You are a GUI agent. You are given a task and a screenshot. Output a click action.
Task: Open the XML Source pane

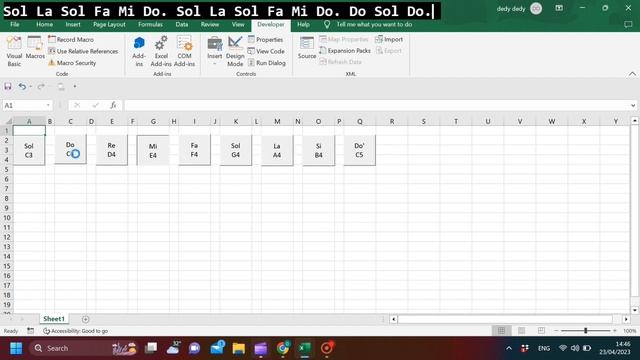coord(307,48)
